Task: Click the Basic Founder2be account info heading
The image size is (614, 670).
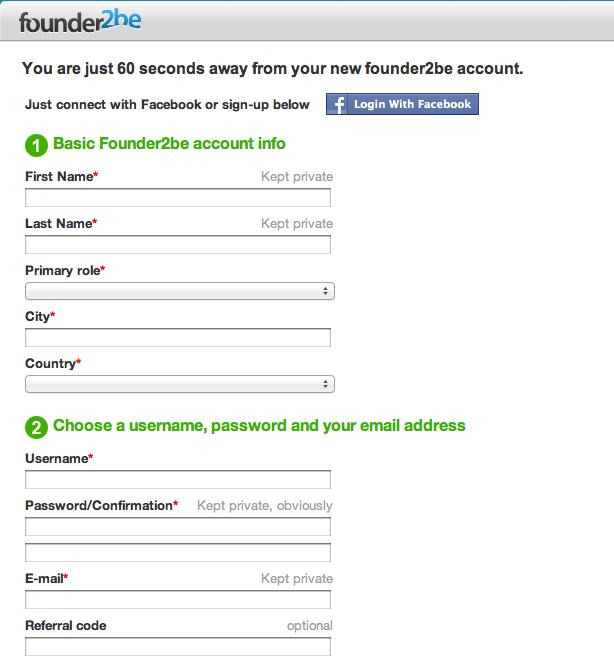Action: tap(169, 144)
